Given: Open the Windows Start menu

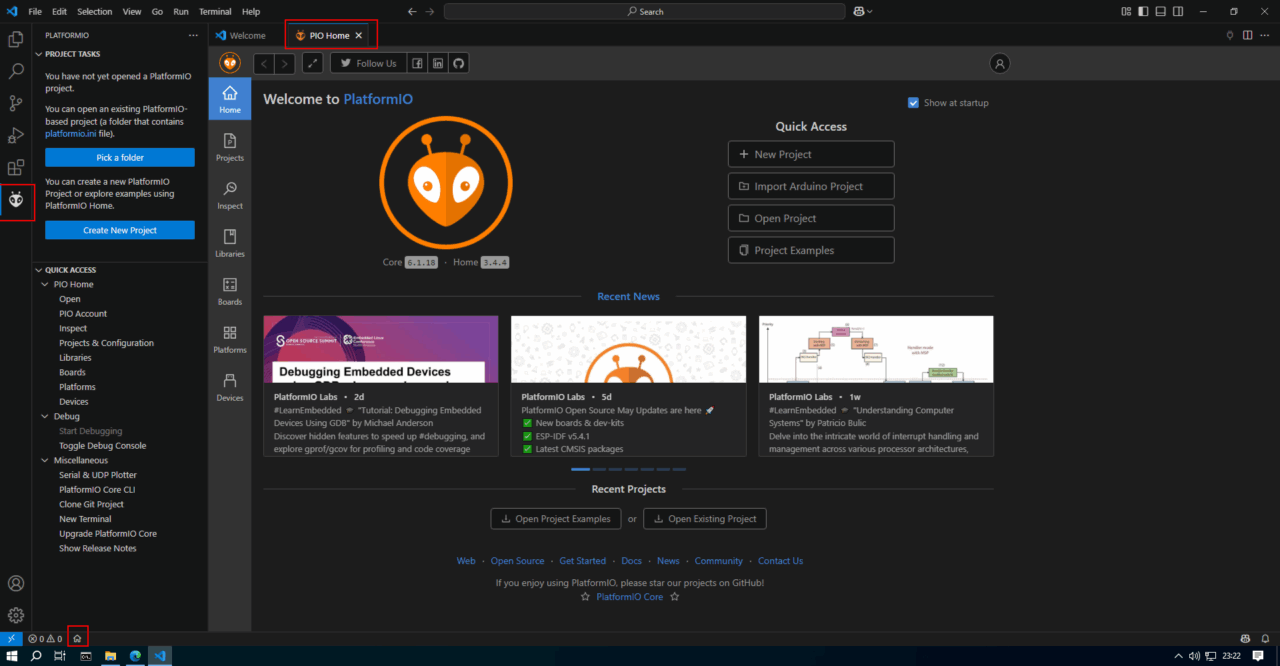Looking at the screenshot, I should tap(12, 656).
